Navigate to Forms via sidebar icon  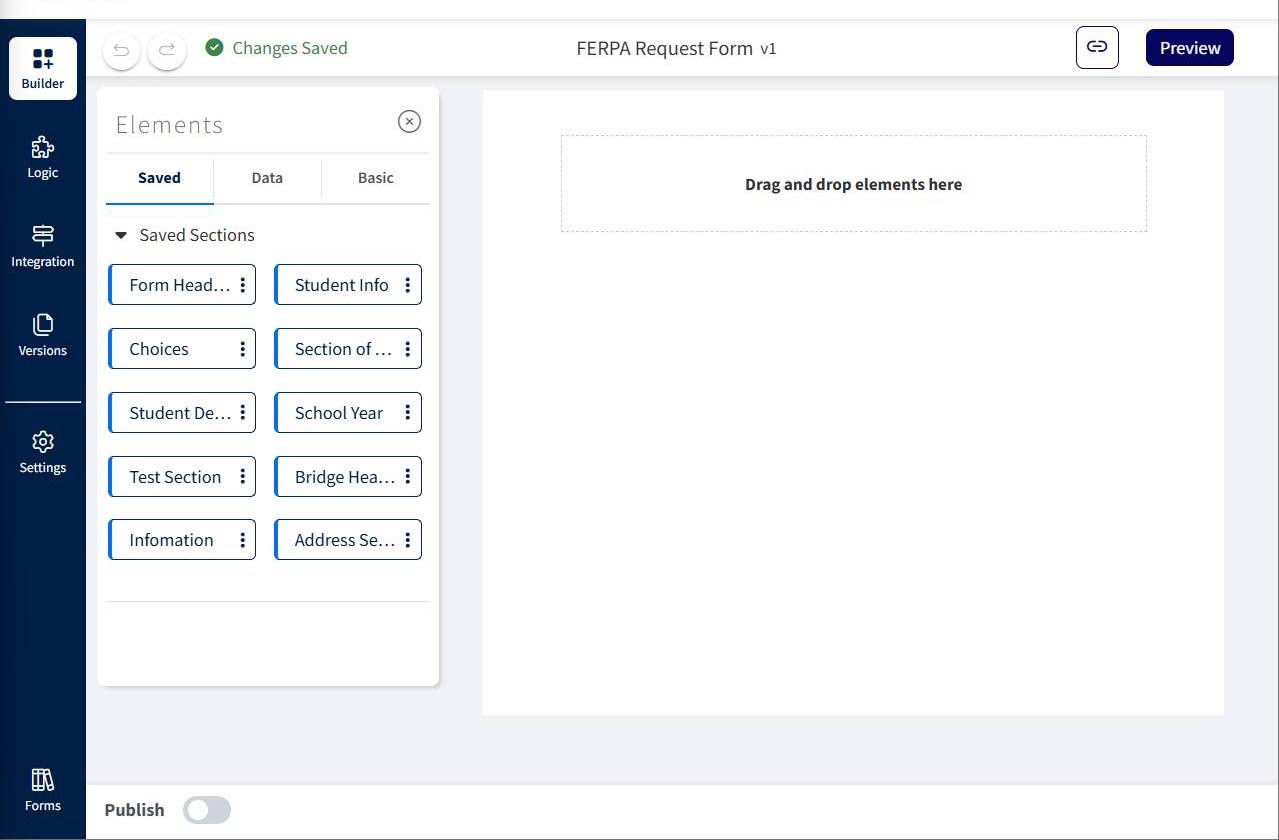click(42, 789)
